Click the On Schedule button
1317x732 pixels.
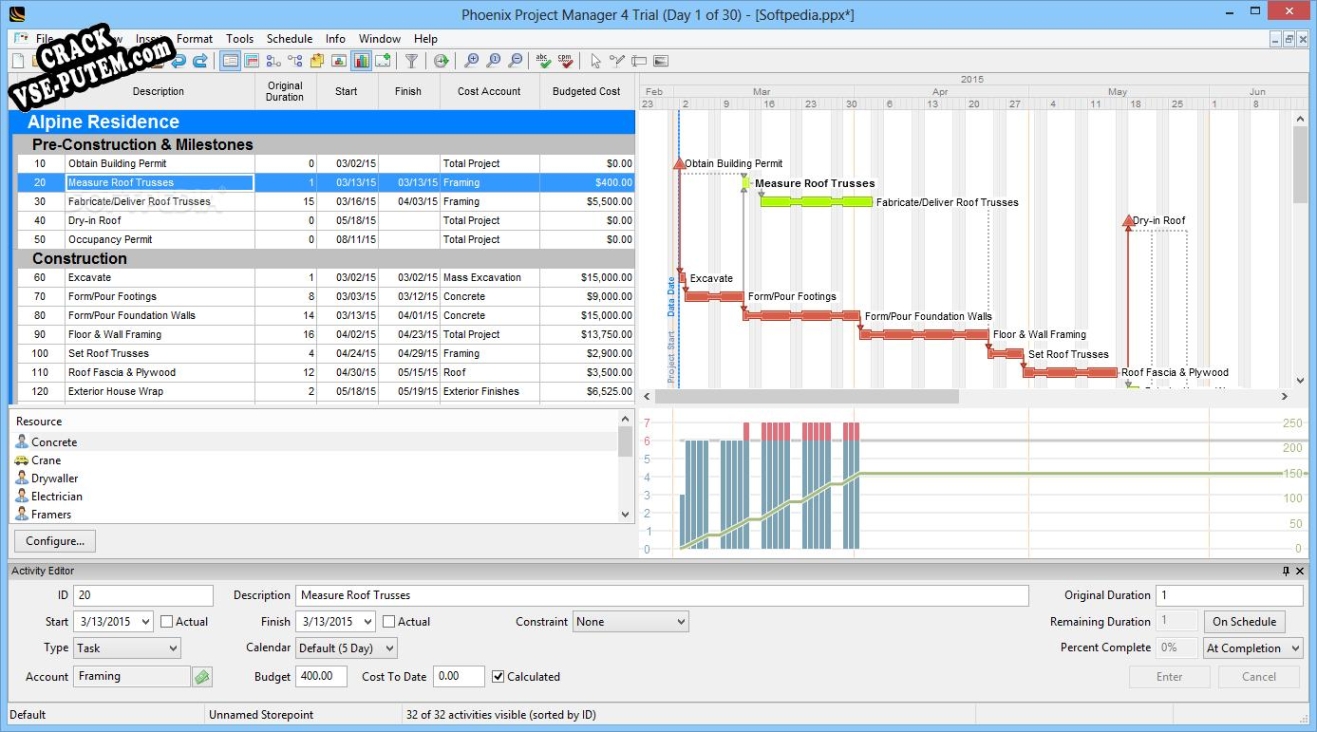pyautogui.click(x=1245, y=622)
